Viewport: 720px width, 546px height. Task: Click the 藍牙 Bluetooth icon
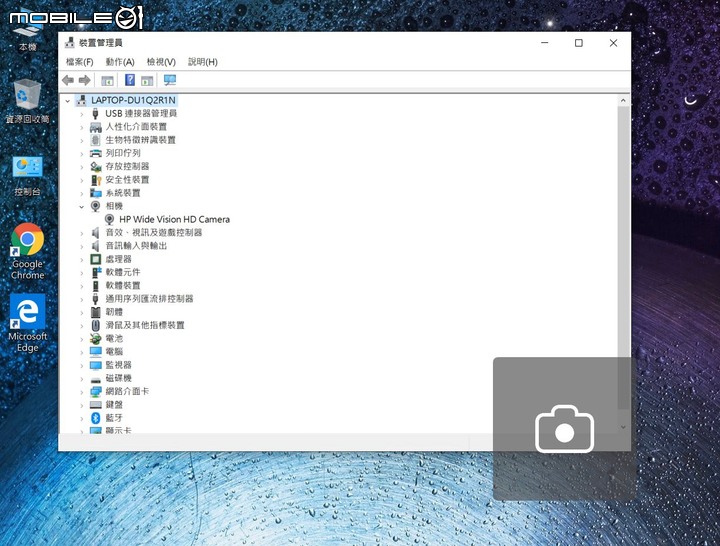96,418
